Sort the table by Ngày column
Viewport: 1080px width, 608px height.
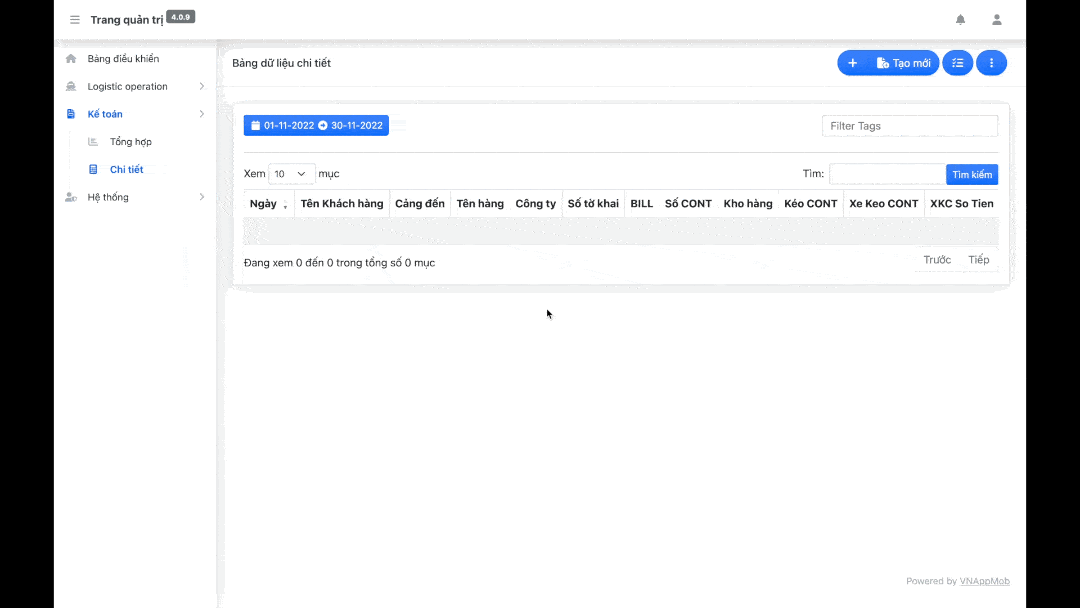click(268, 204)
